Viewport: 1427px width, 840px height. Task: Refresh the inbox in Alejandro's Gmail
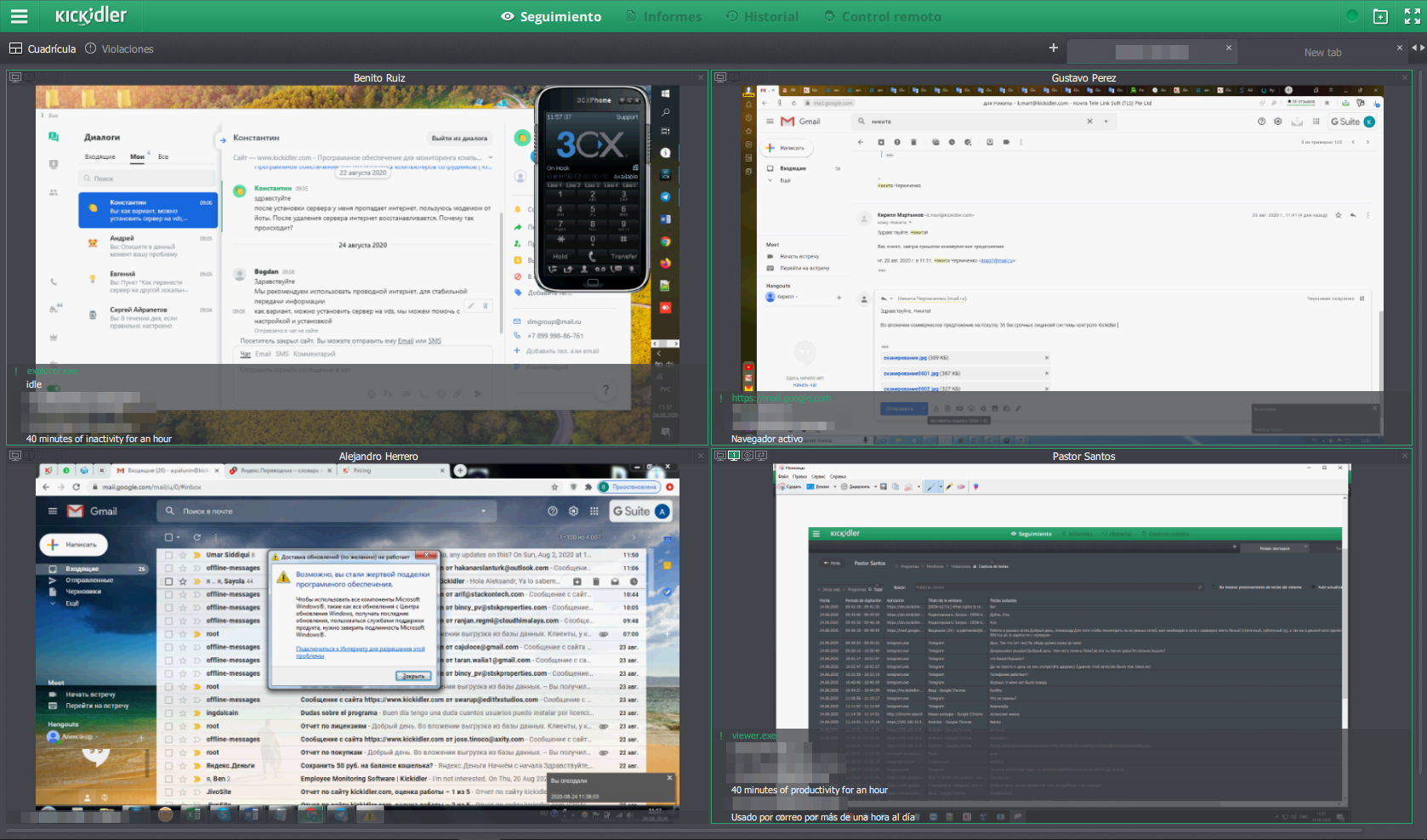pos(196,537)
